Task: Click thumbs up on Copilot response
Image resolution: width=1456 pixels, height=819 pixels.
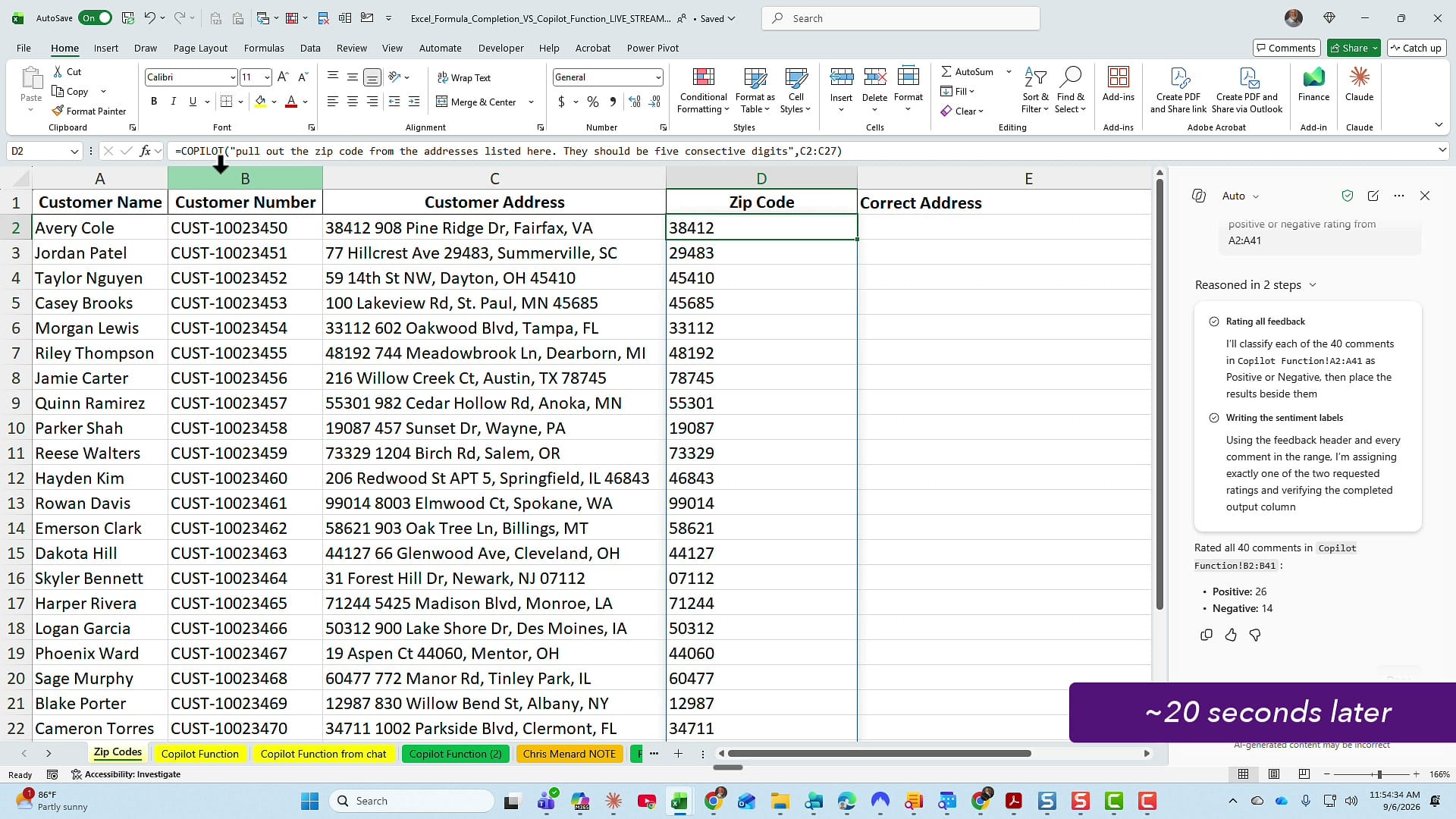Action: 1231,635
